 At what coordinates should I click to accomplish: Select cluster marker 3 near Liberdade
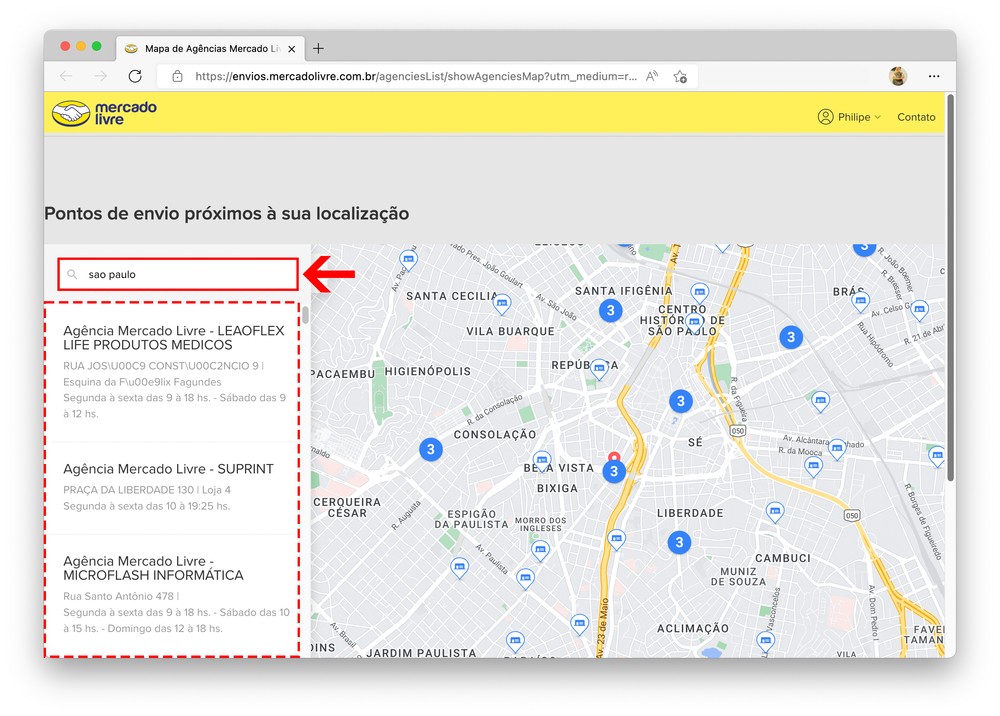(x=679, y=543)
